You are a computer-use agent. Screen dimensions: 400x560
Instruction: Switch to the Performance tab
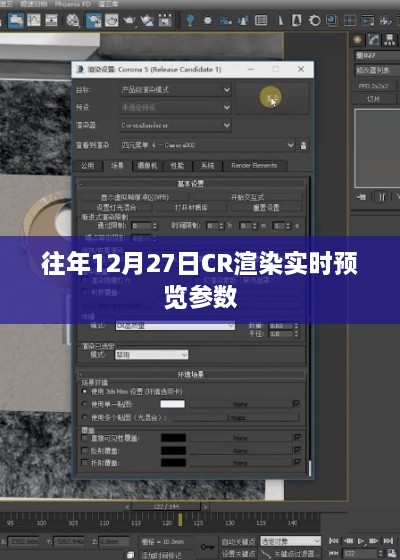[x=177, y=165]
